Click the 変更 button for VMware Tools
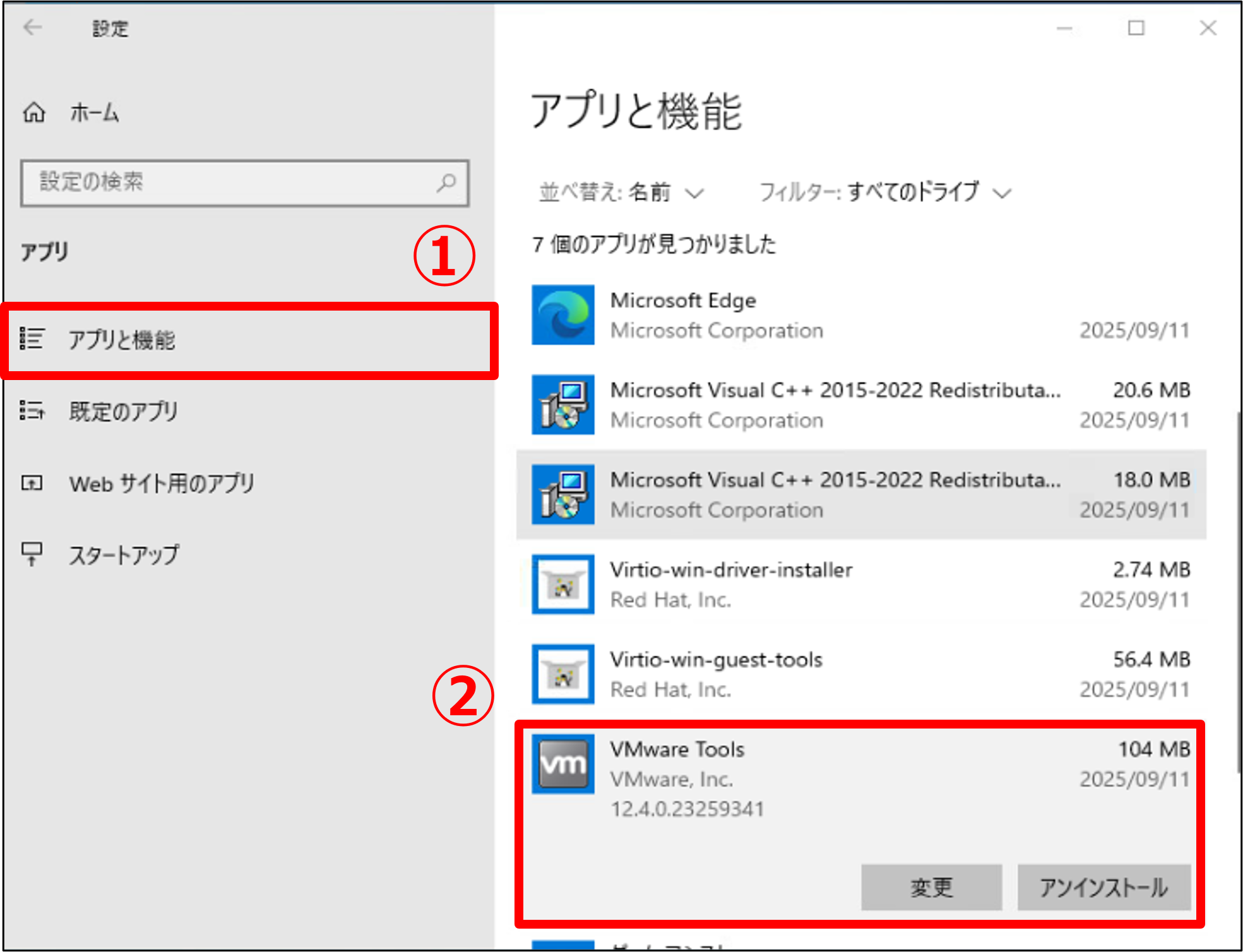The width and height of the screenshot is (1243, 952). (x=931, y=887)
